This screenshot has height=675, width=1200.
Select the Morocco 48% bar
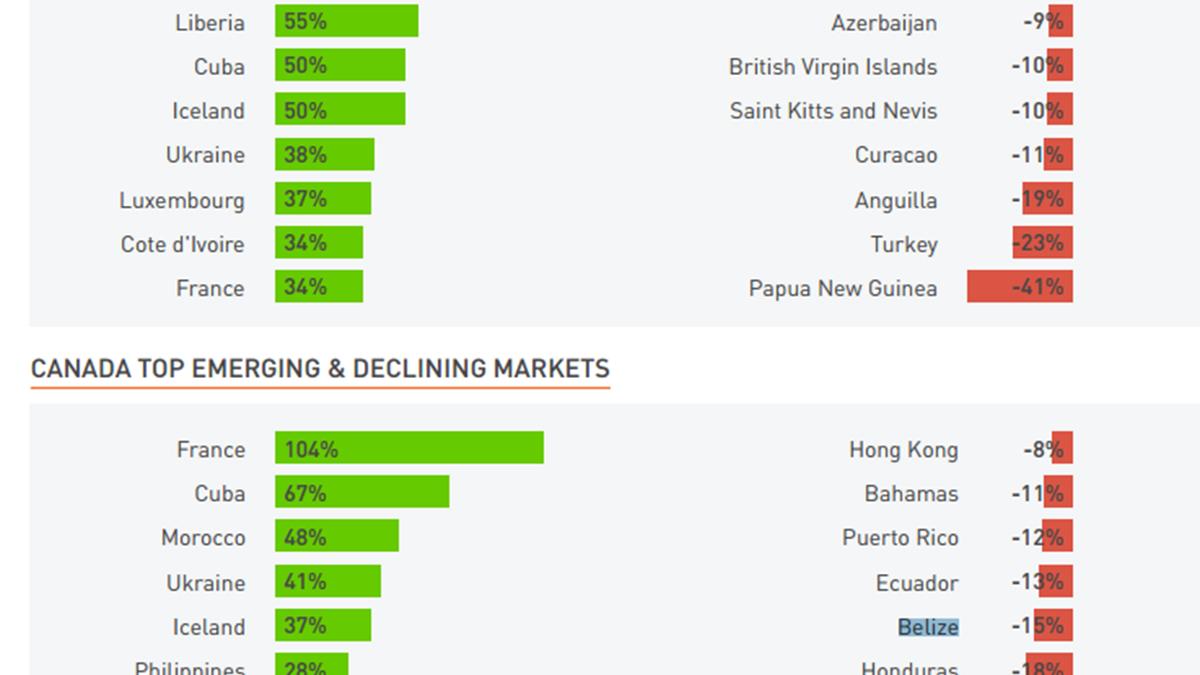tap(337, 536)
